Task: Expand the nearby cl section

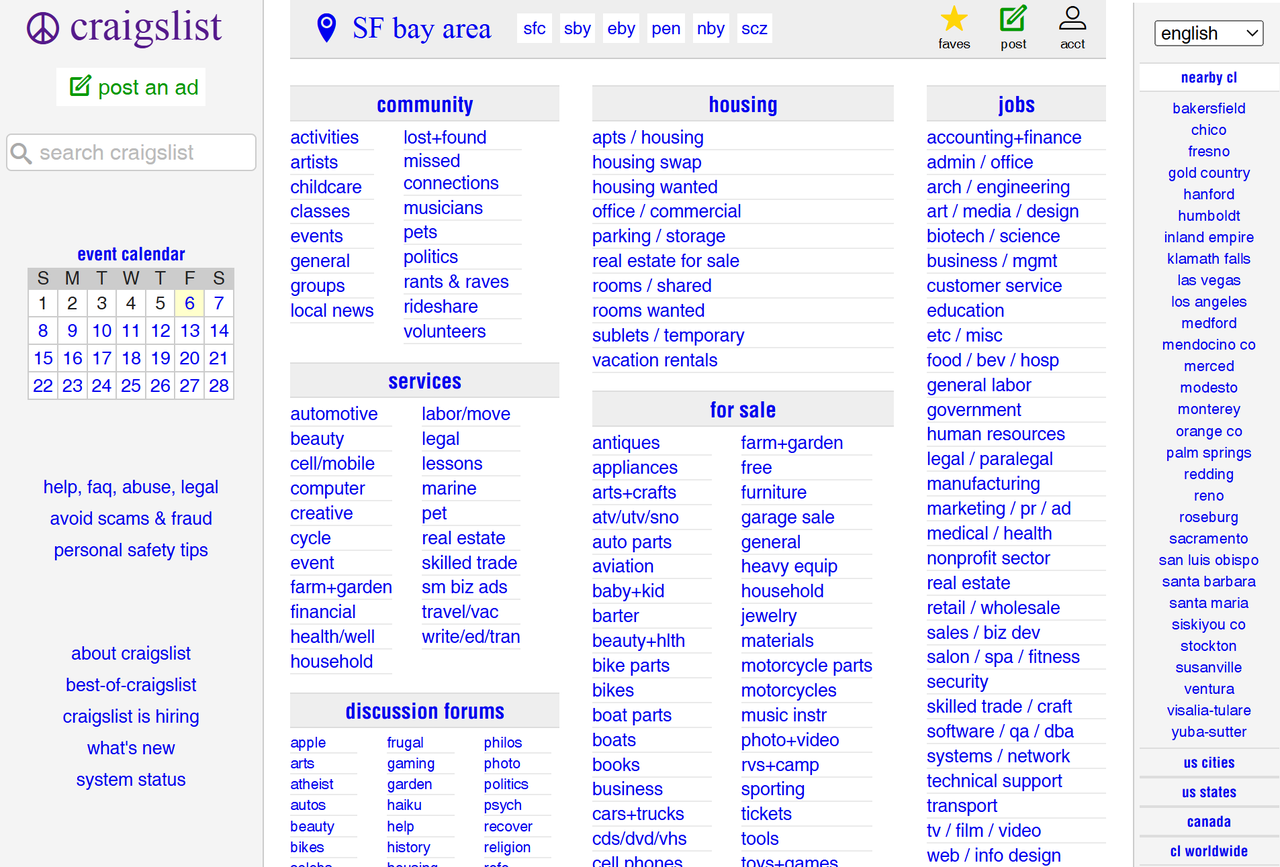Action: (x=1208, y=77)
